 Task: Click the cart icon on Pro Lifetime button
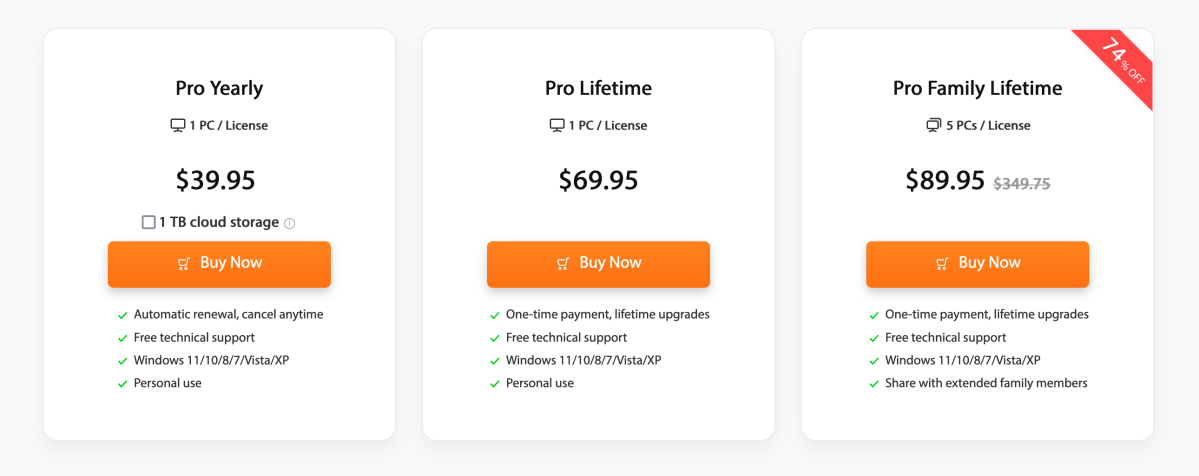click(x=563, y=263)
